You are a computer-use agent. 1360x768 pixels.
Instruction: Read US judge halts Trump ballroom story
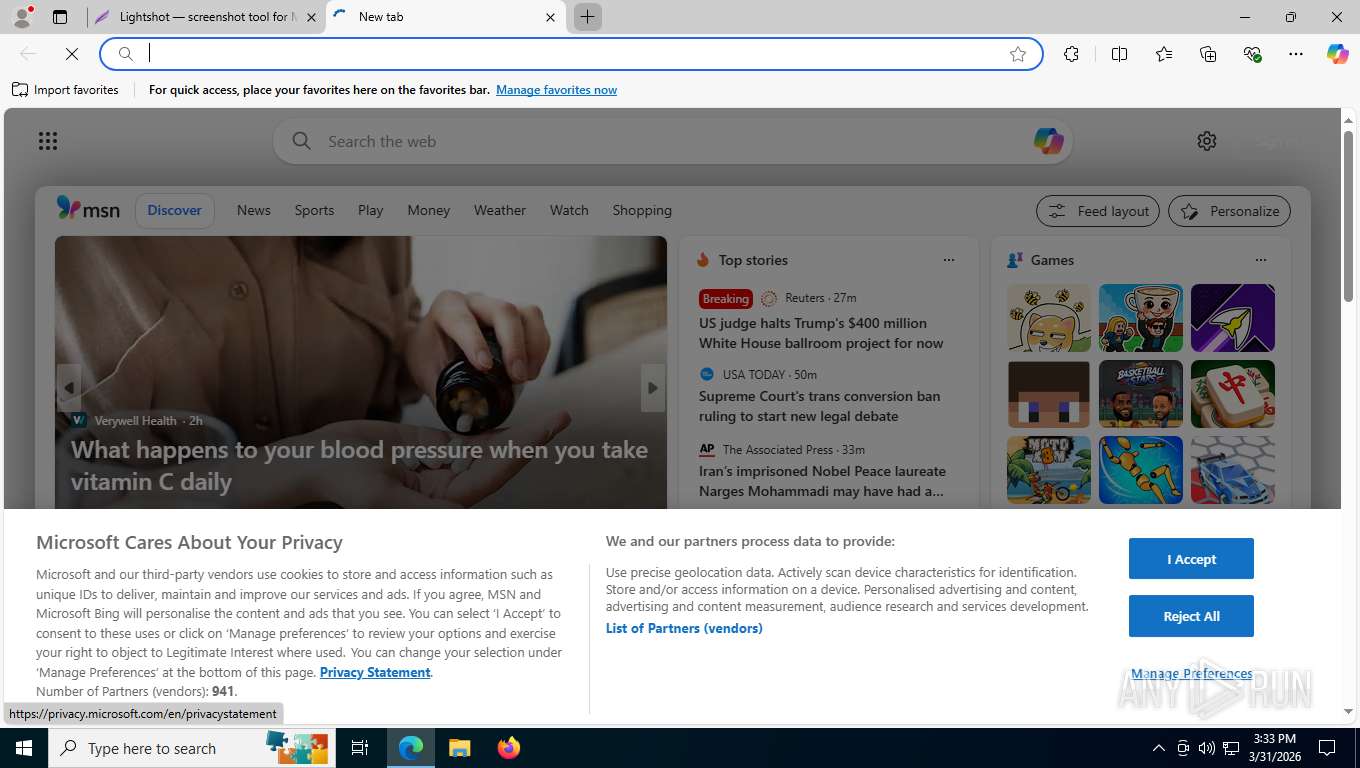coord(821,333)
